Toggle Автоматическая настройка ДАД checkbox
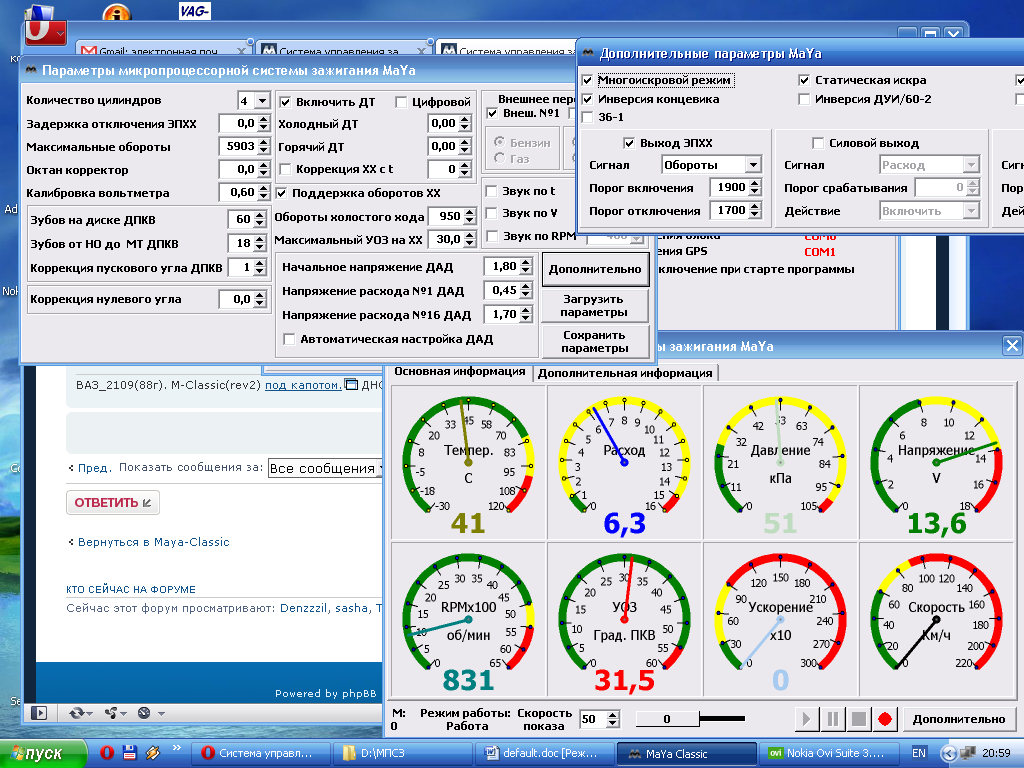 pyautogui.click(x=290, y=339)
